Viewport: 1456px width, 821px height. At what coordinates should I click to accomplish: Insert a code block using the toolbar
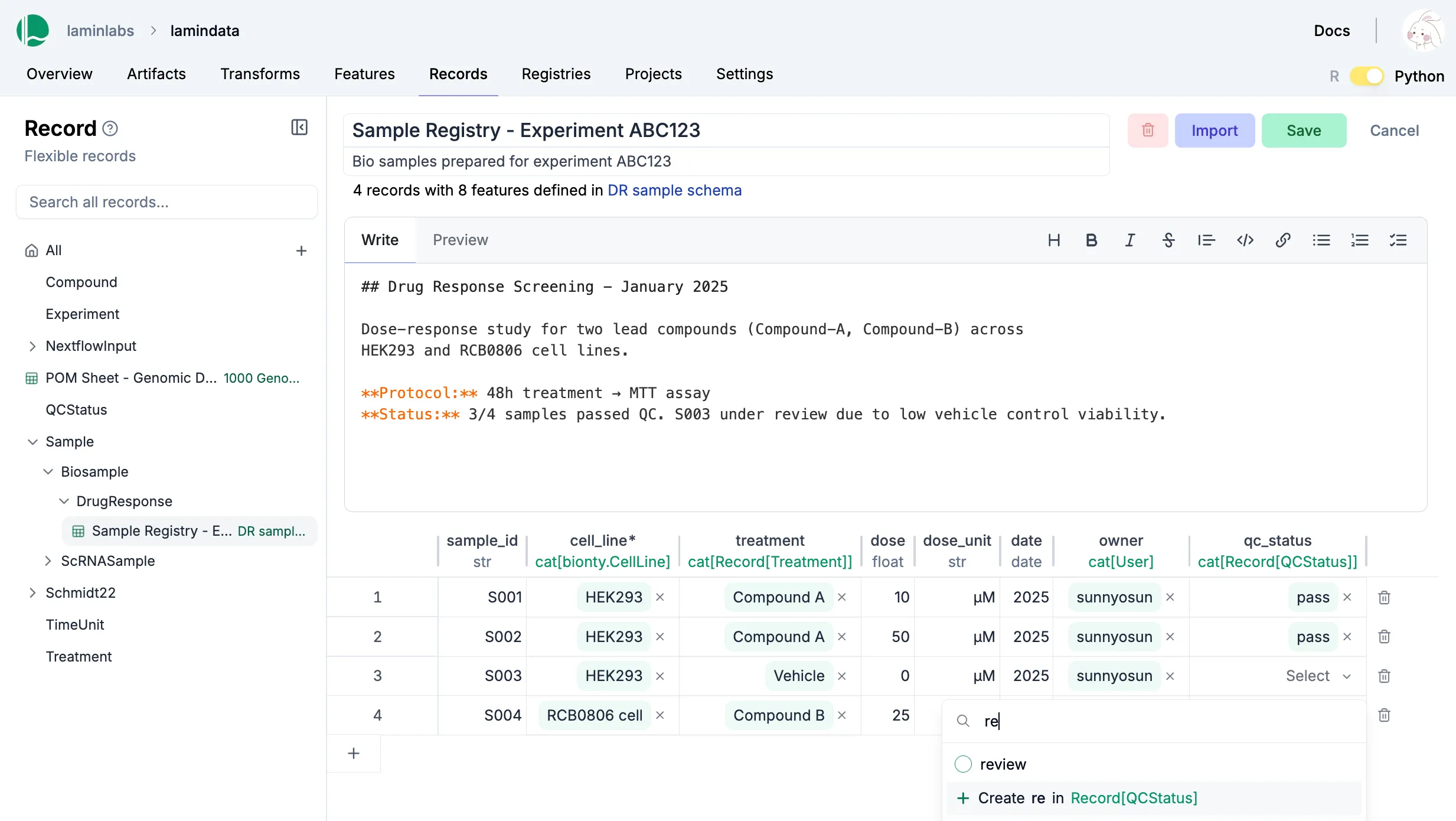tap(1245, 240)
